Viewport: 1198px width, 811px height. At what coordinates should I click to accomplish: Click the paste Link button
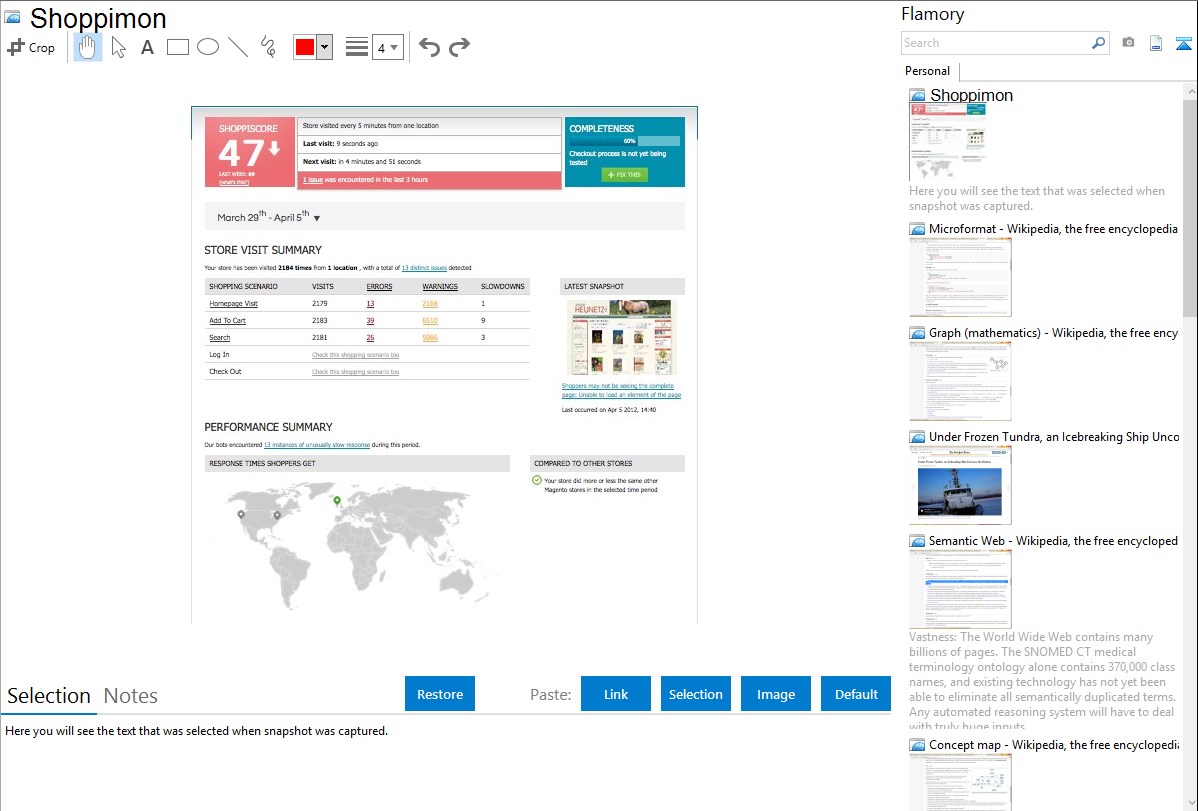(616, 694)
